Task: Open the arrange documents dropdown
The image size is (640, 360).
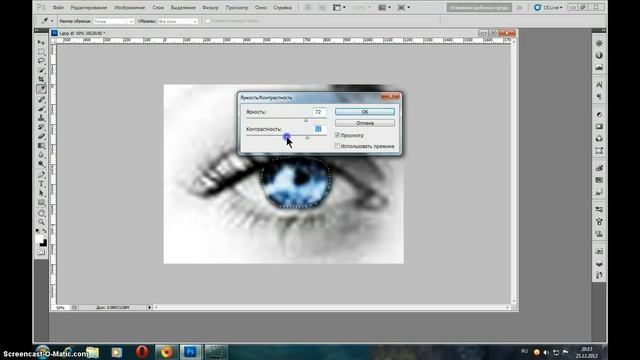Action: click(x=384, y=7)
